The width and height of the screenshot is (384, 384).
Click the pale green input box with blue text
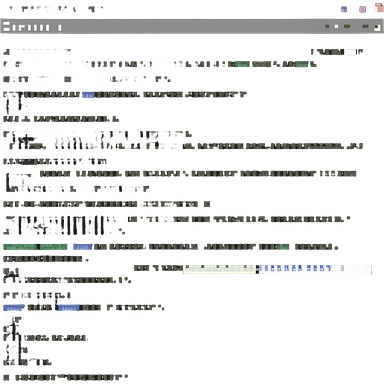click(x=220, y=269)
